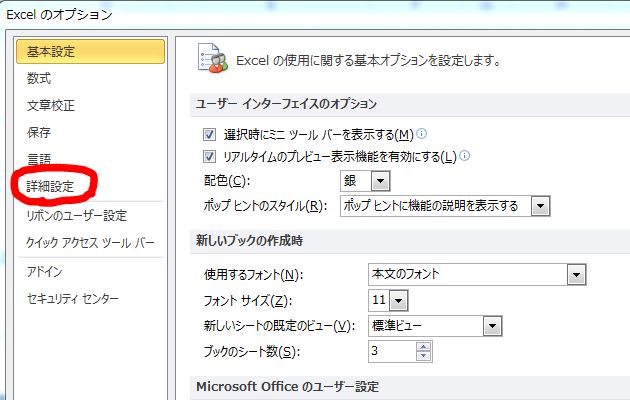Open the 使用するフォント dropdown
This screenshot has width=630, height=400.
tap(577, 275)
